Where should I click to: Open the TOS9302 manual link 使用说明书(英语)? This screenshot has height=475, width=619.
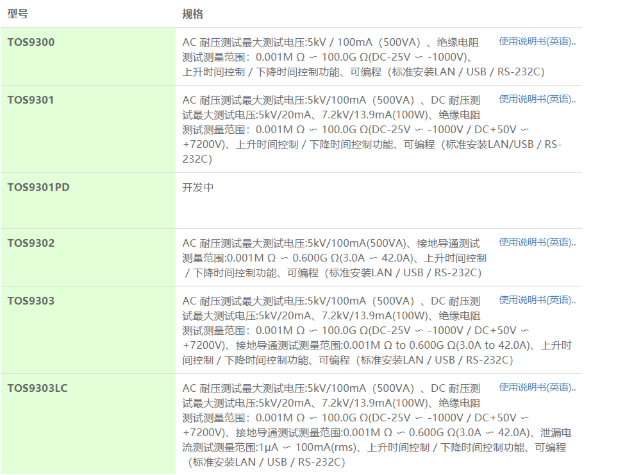(x=537, y=242)
